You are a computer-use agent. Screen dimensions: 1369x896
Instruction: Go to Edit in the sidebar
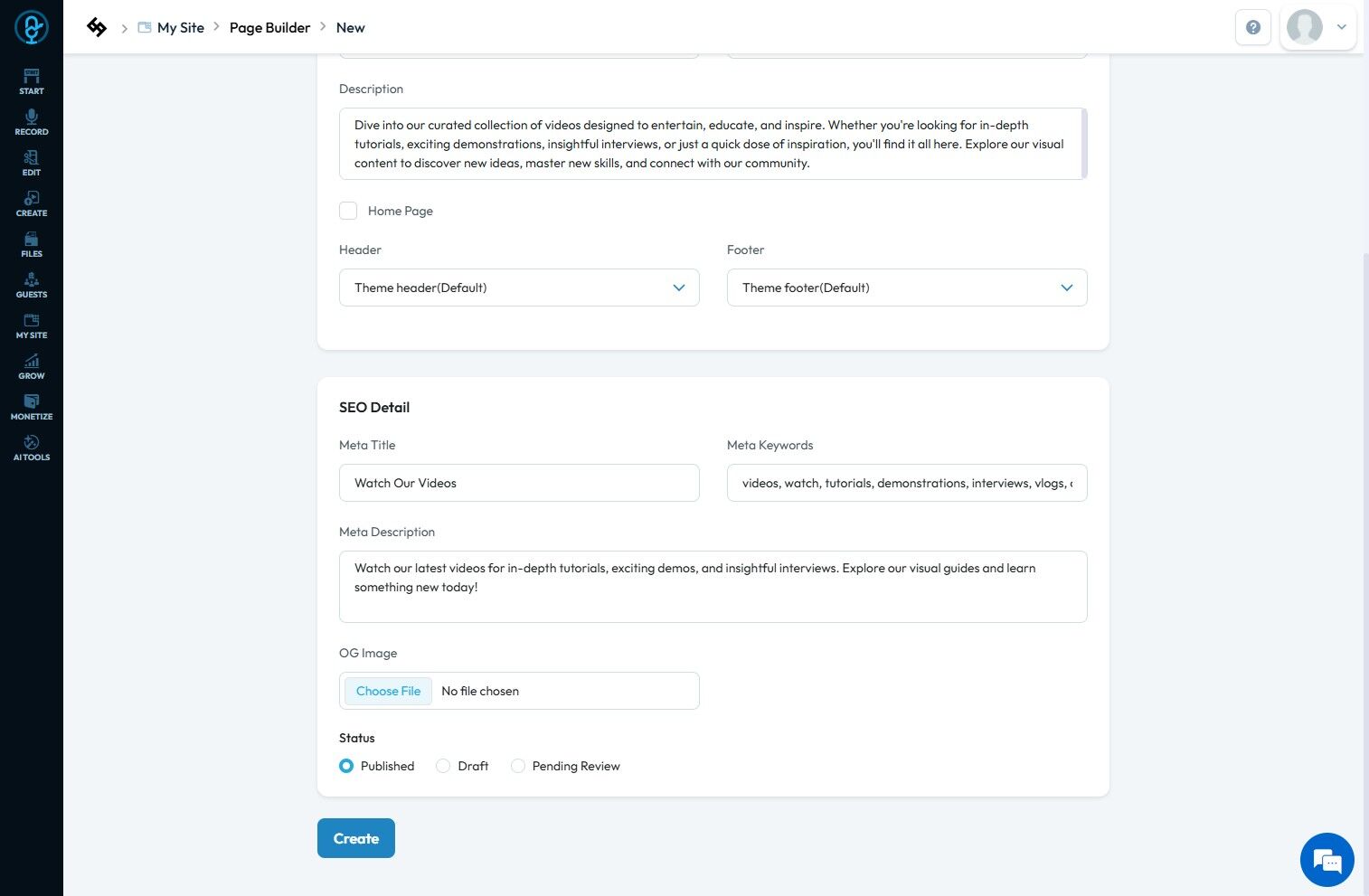pos(32,162)
